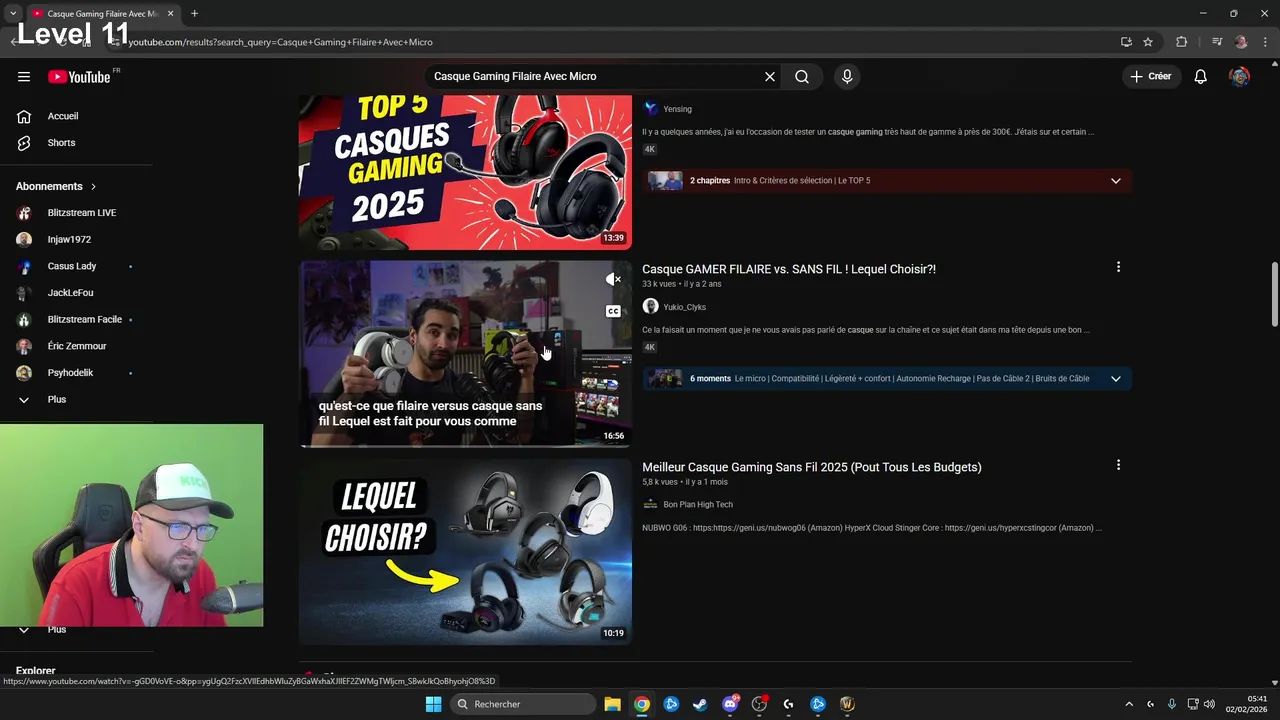
Task: Toggle subtitles CC on the preview
Action: [x=613, y=311]
